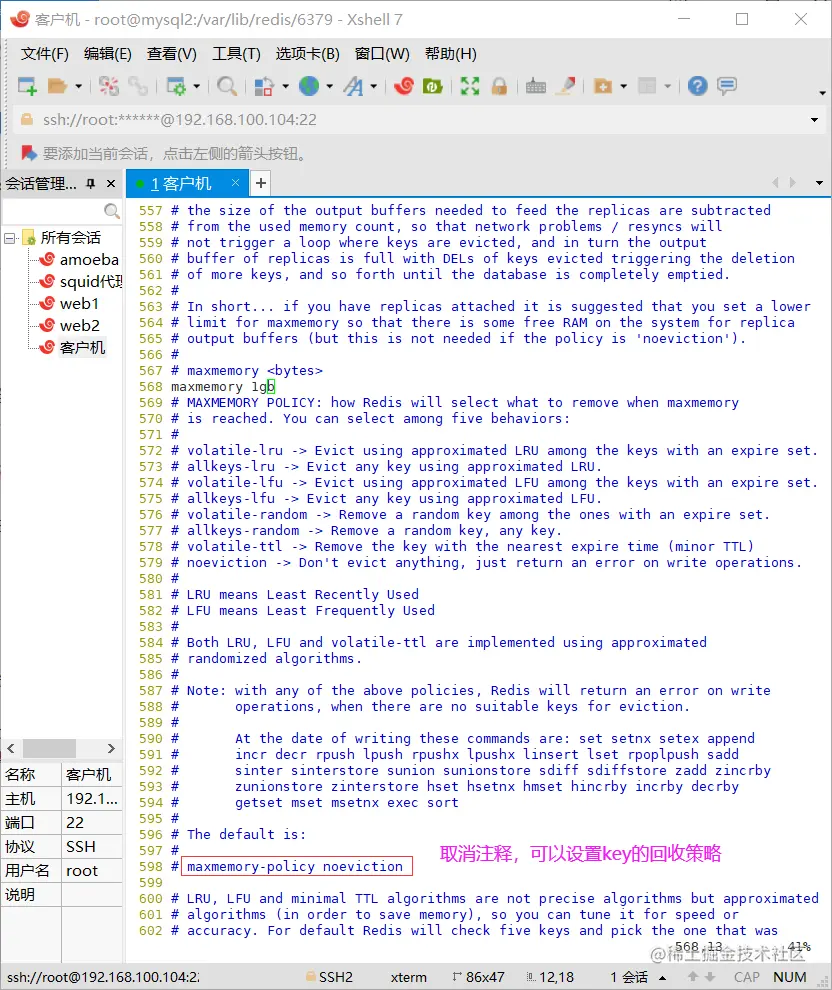
Task: Click the Copy/Paste layout toolbar icon
Action: [264, 86]
